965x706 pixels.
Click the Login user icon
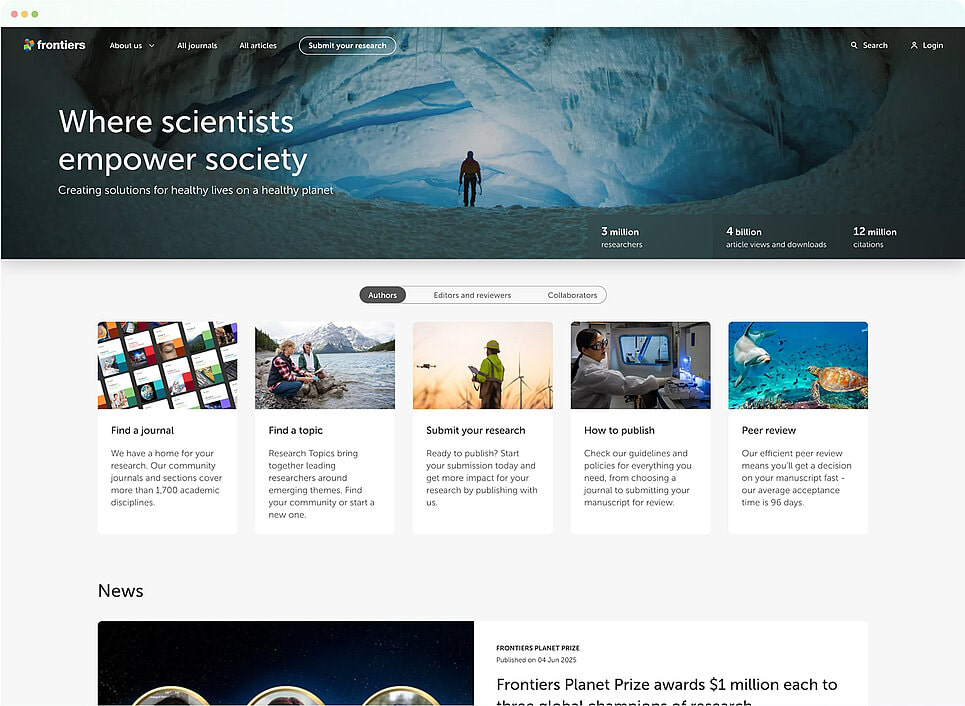point(914,45)
